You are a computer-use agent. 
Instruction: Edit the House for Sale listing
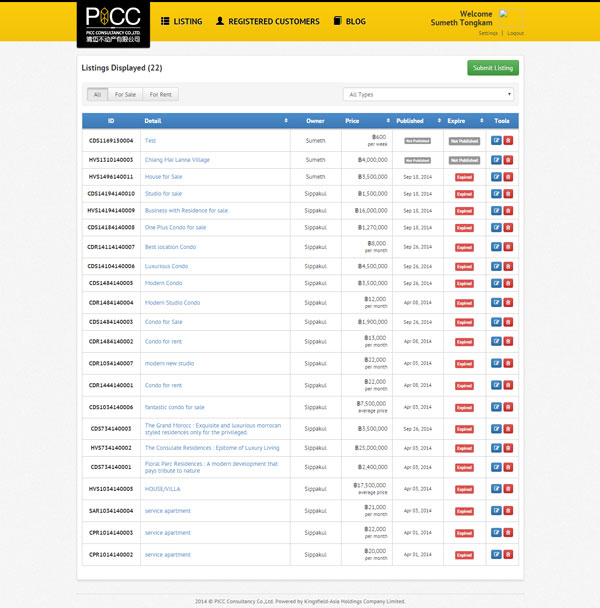pyautogui.click(x=496, y=177)
